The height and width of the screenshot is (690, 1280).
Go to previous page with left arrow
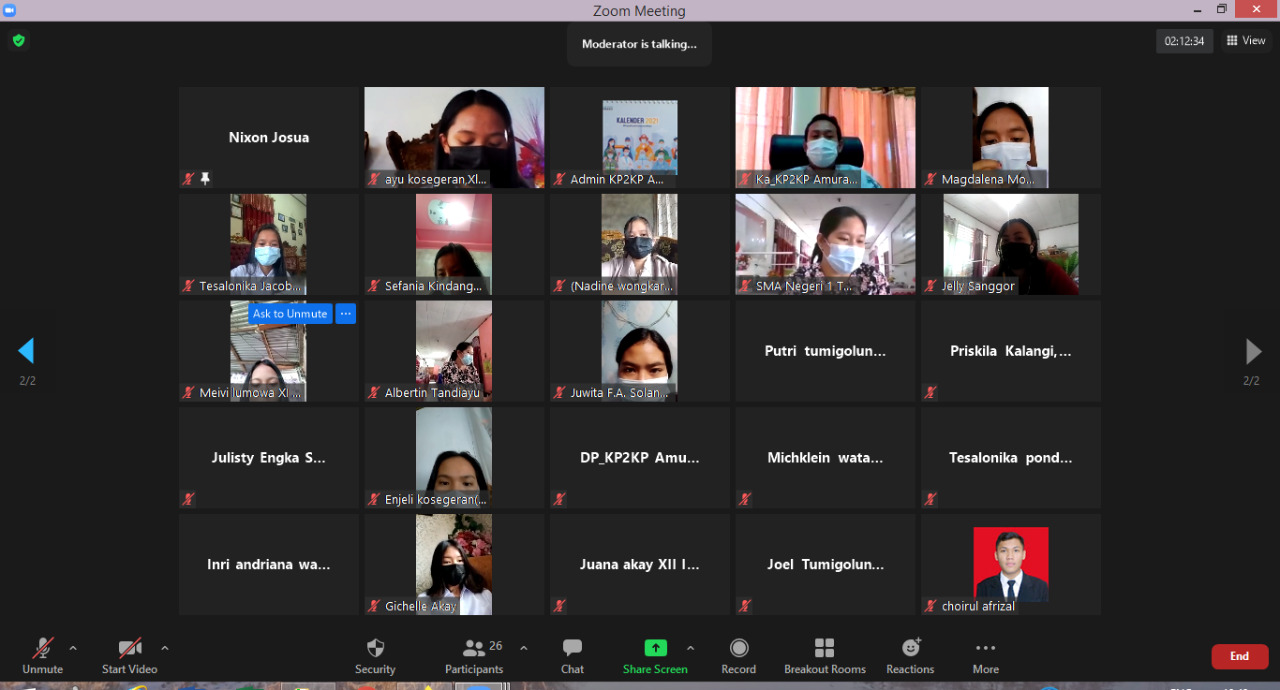tap(27, 351)
